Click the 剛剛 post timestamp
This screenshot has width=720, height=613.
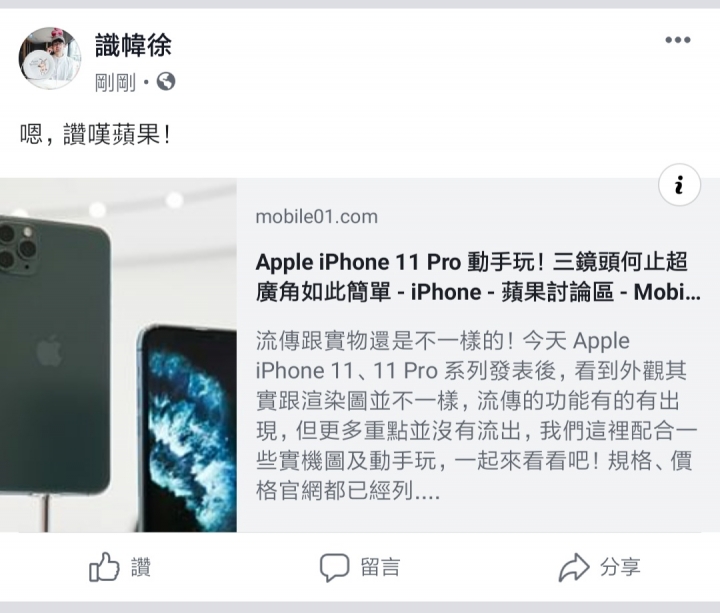(x=115, y=83)
